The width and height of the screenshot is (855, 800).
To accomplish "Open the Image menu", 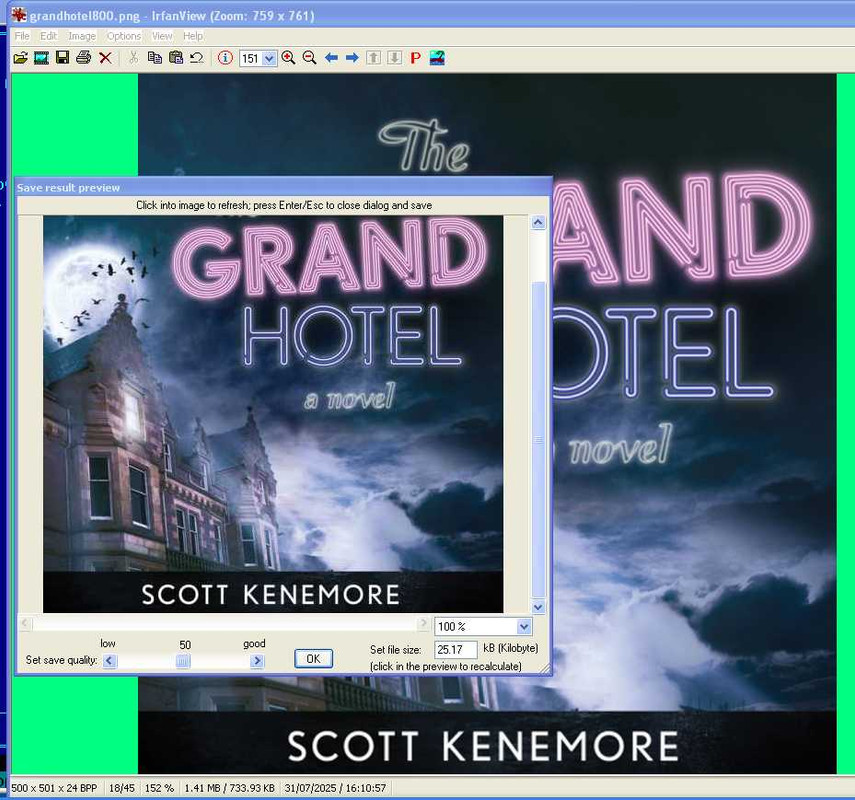I will click(82, 36).
